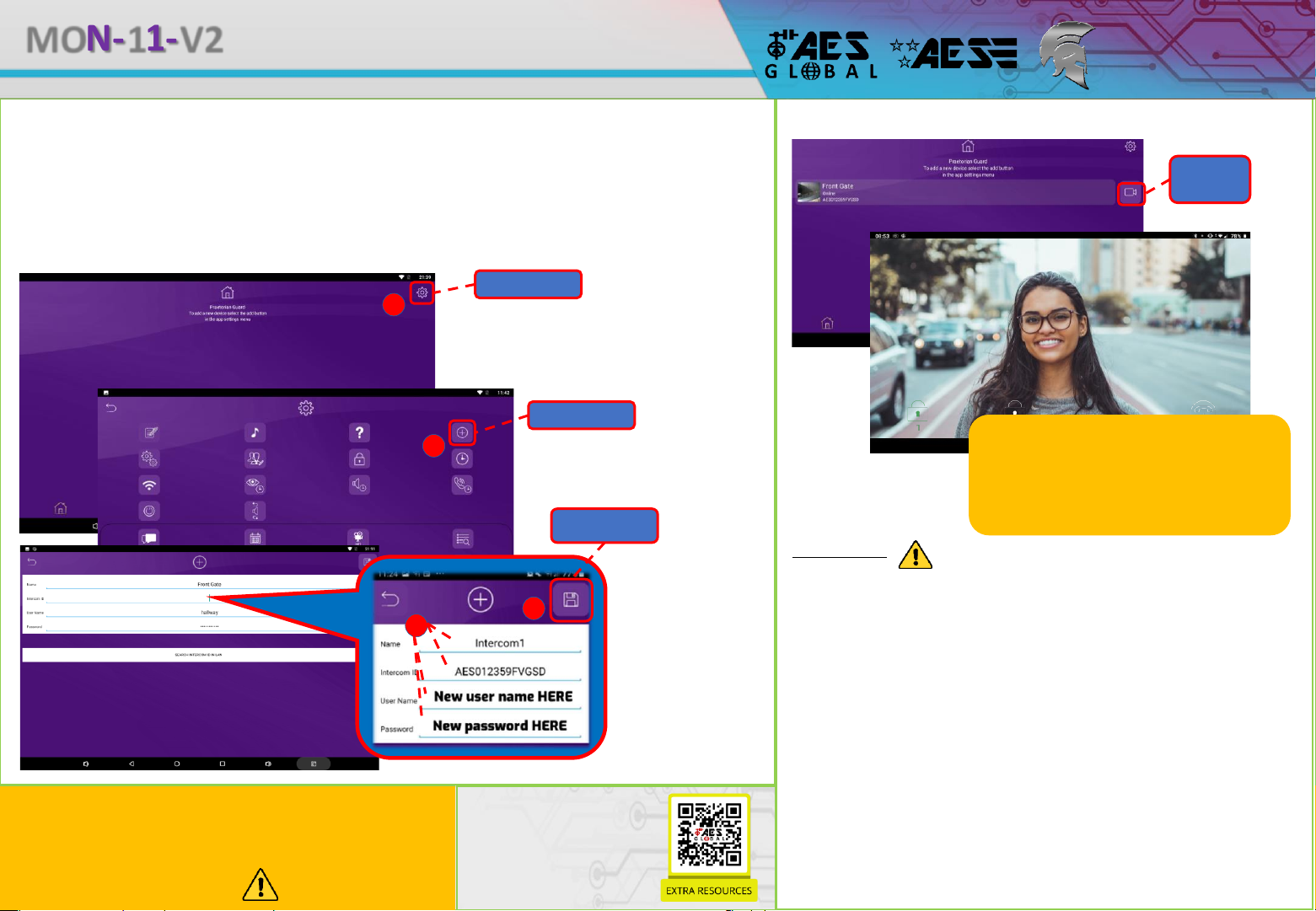The height and width of the screenshot is (911, 1316).
Task: Click the eye with clock monitoring icon
Action: point(255,485)
